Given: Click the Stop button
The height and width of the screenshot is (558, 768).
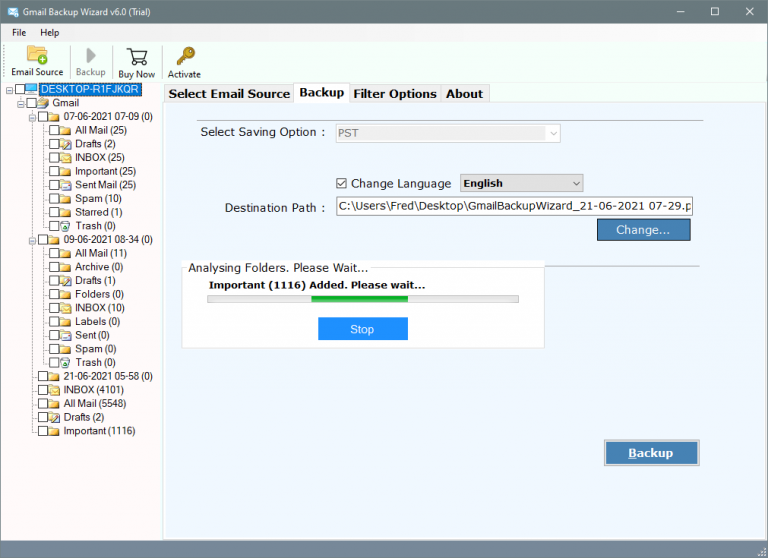Looking at the screenshot, I should click(362, 329).
